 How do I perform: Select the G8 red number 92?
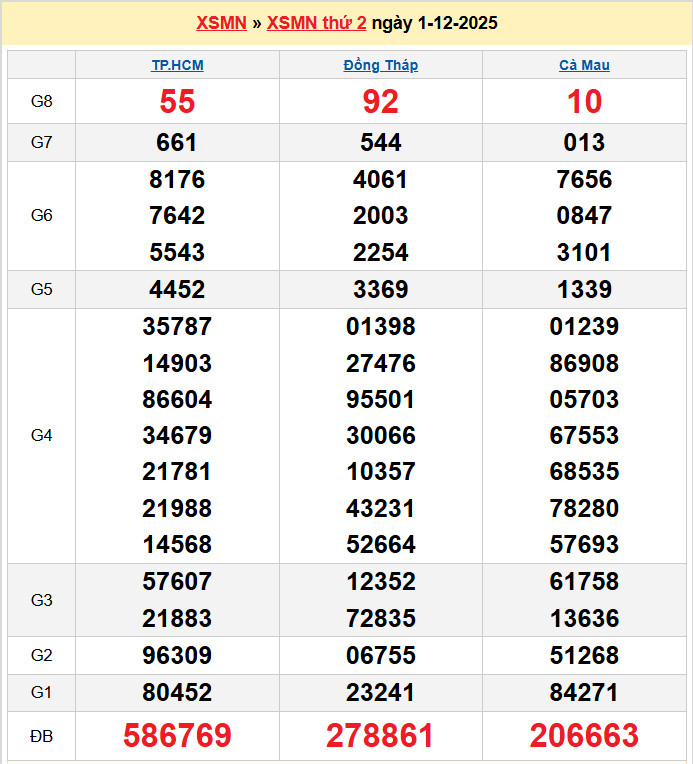[x=380, y=101]
